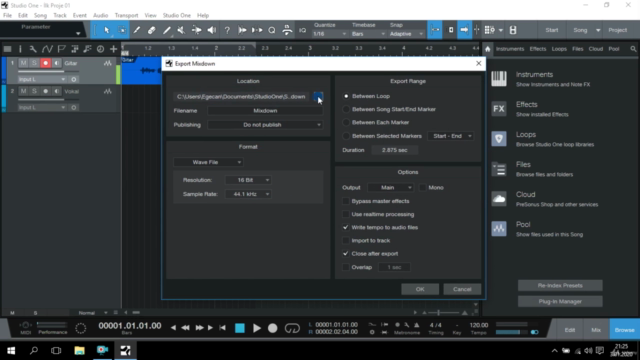Select Between Song Start/End Marker option
Image resolution: width=640 pixels, height=360 pixels.
coord(346,109)
